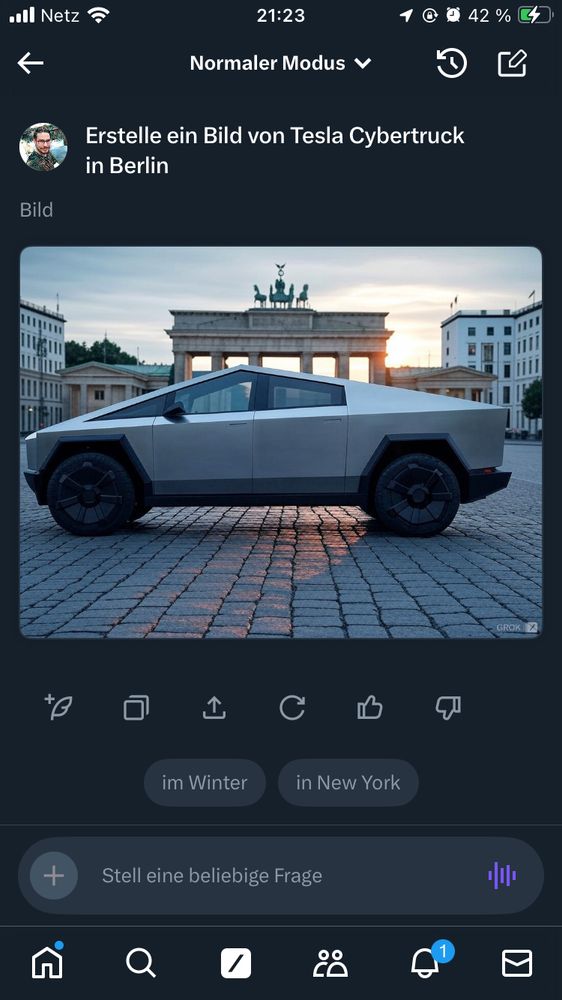
Task: Like the response with thumbs up
Action: (x=370, y=707)
